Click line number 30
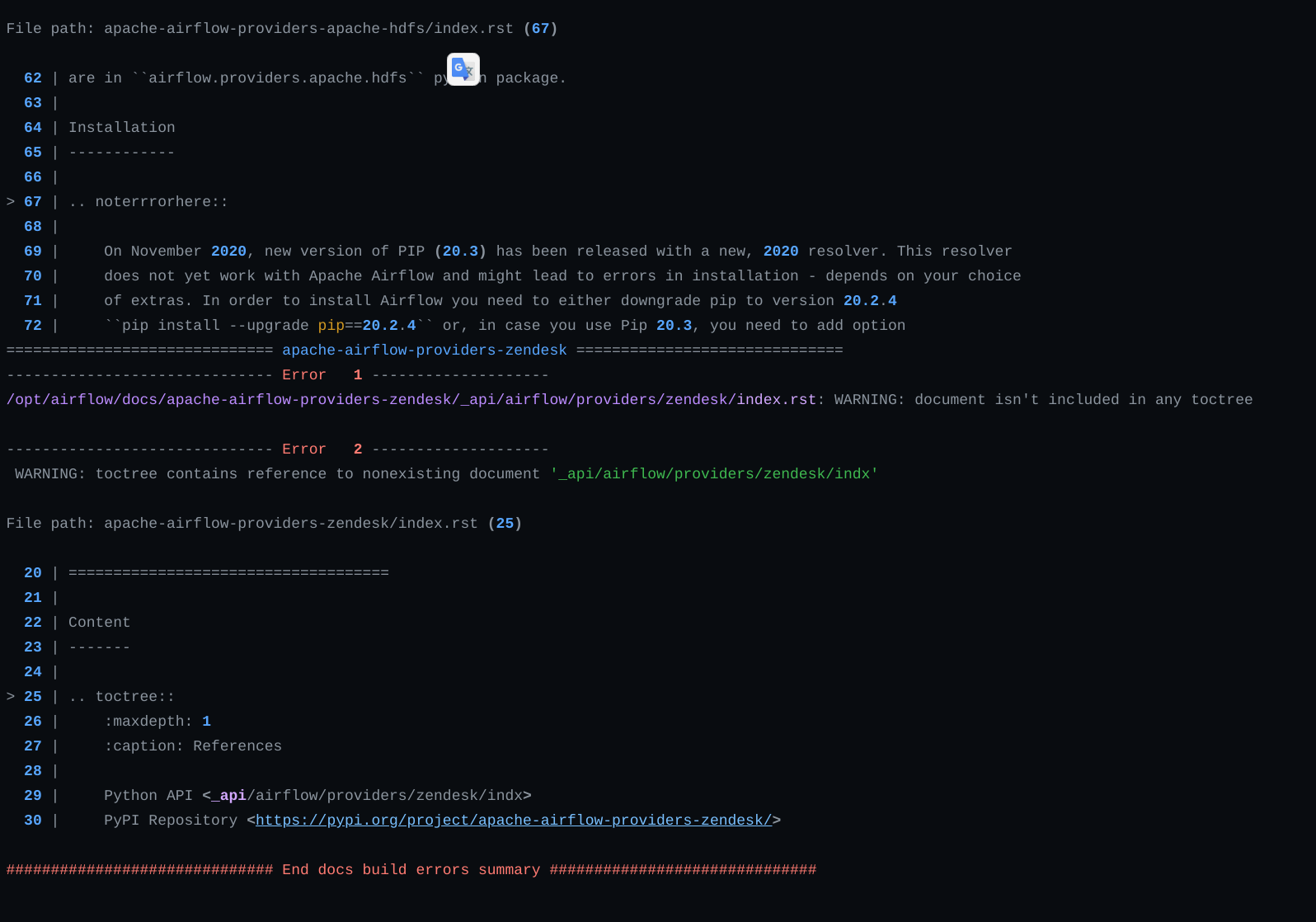1316x922 pixels. coord(33,820)
